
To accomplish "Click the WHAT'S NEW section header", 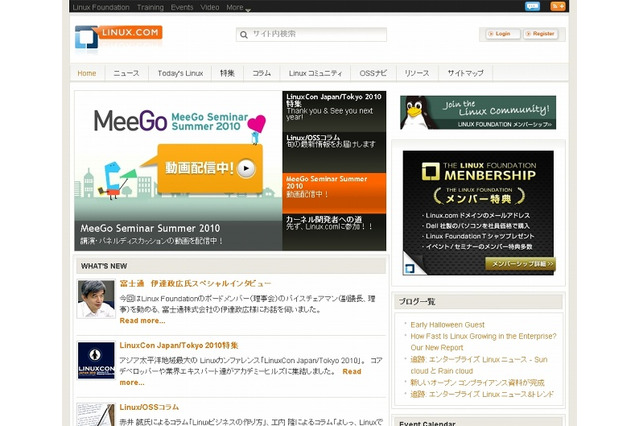I will 231,266.
